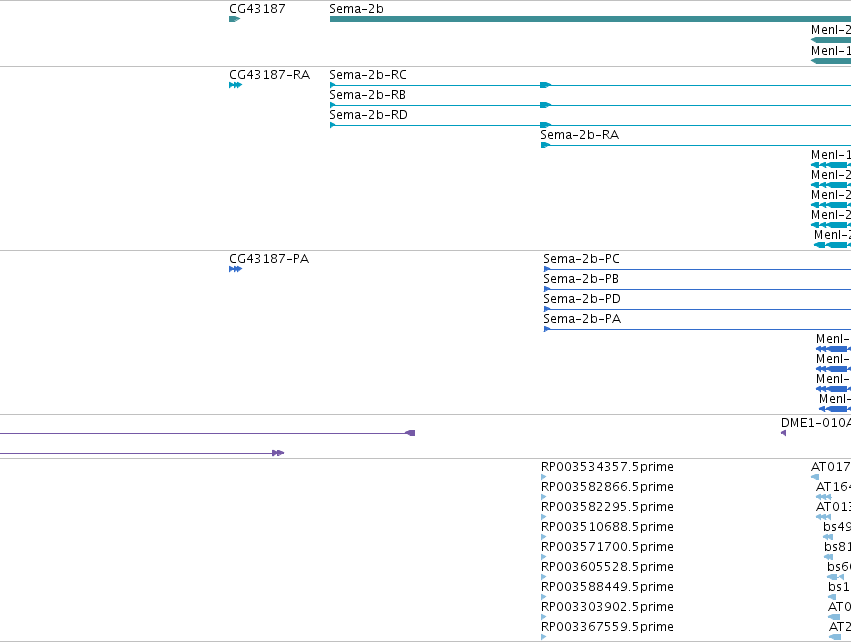
Task: Select the CG43187 gene label
Action: point(257,9)
